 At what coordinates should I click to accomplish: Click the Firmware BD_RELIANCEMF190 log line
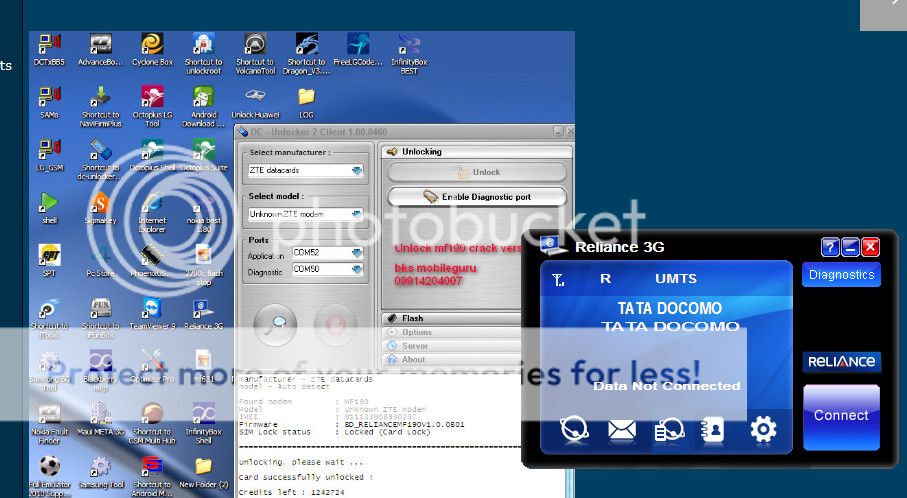tap(351, 425)
